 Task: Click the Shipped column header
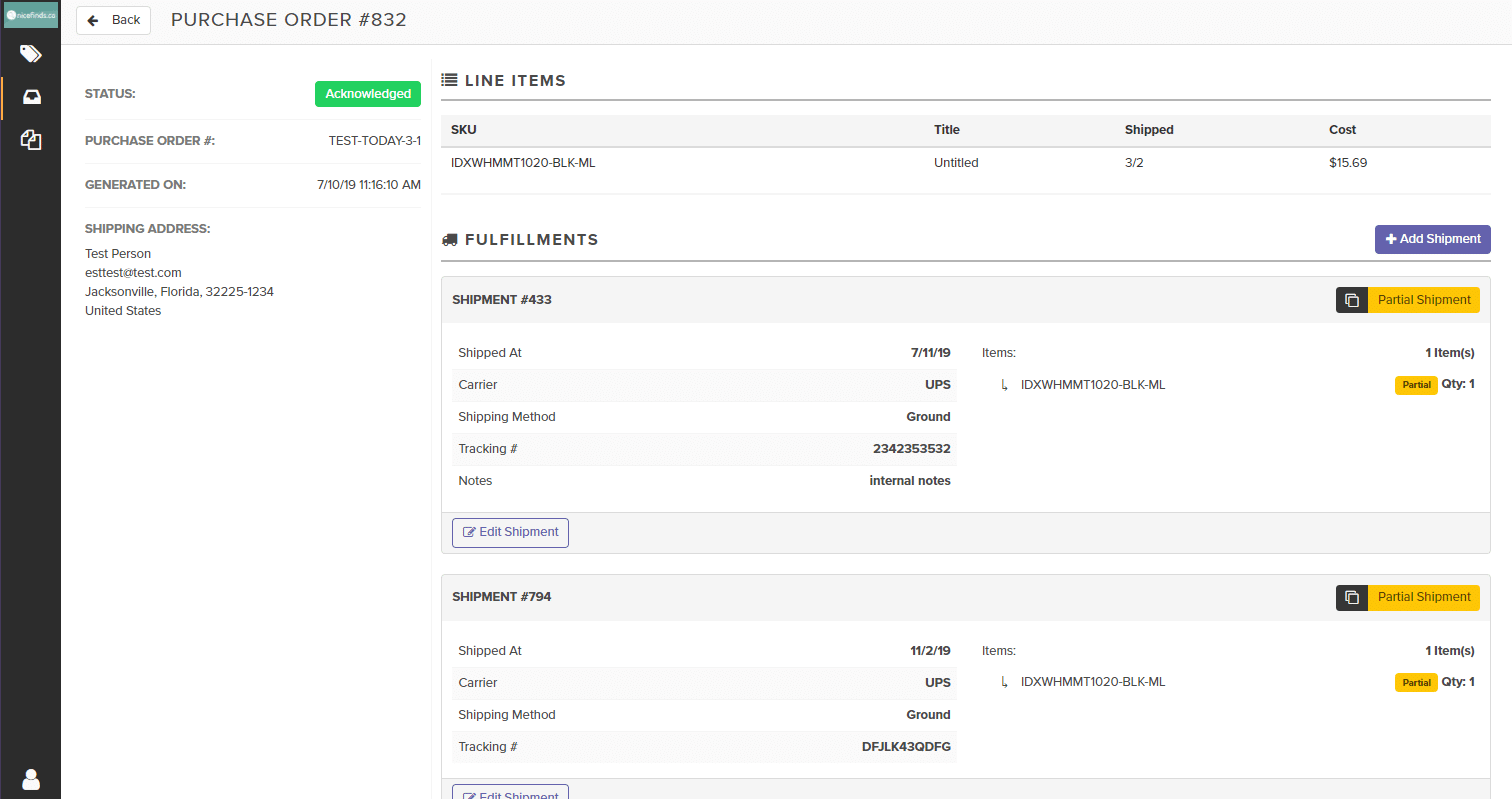[1149, 130]
